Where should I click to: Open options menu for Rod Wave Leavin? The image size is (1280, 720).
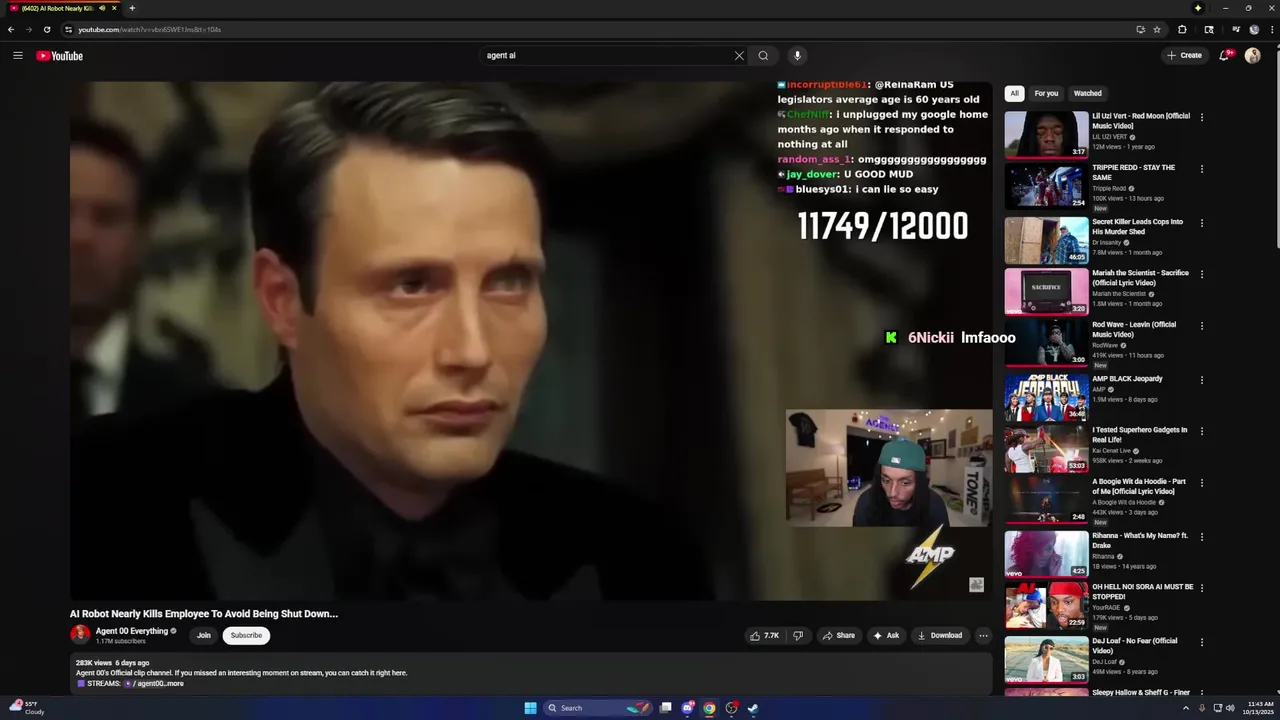tap(1201, 326)
